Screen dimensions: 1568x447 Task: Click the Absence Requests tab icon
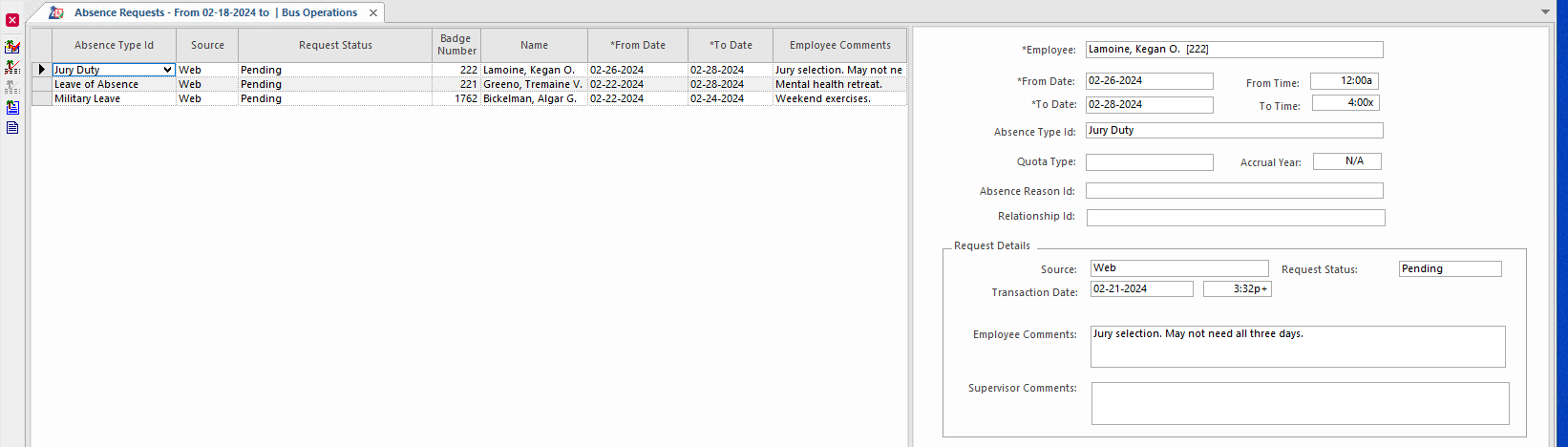point(56,12)
